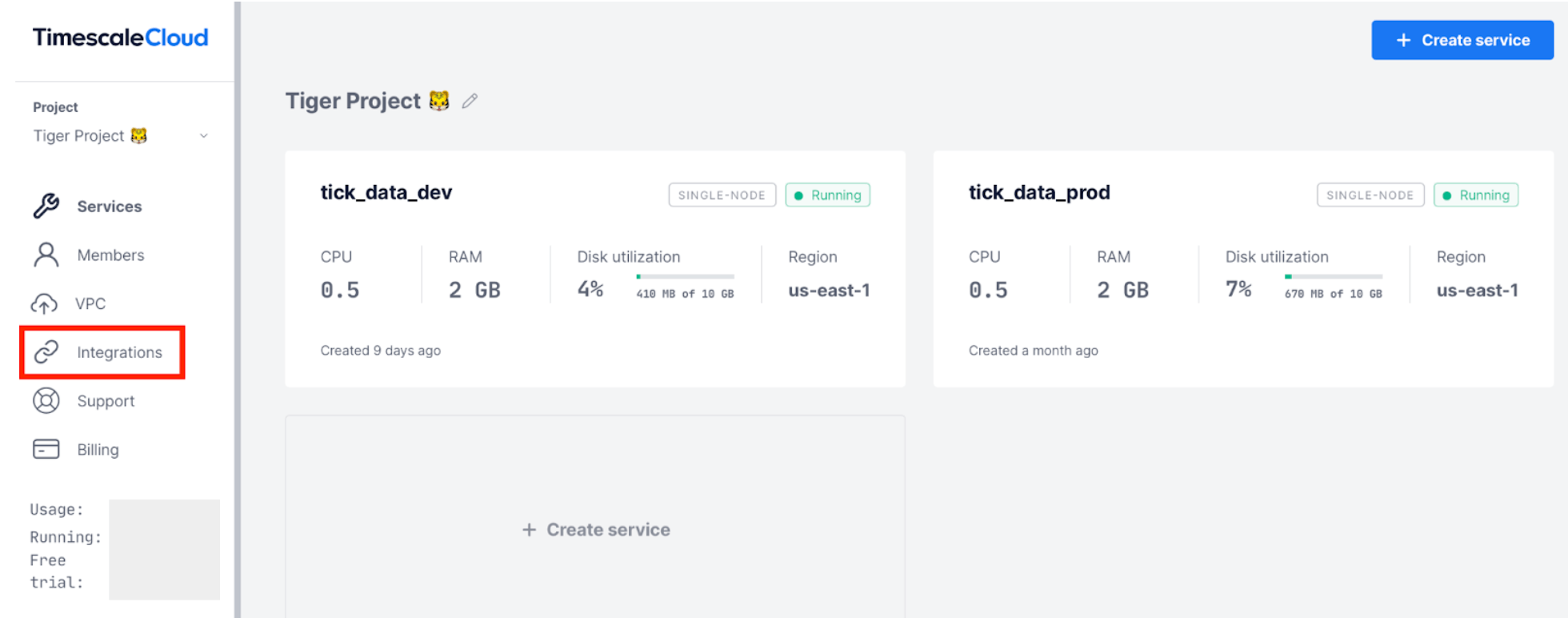Click the empty card's Create service placeholder

click(x=596, y=529)
